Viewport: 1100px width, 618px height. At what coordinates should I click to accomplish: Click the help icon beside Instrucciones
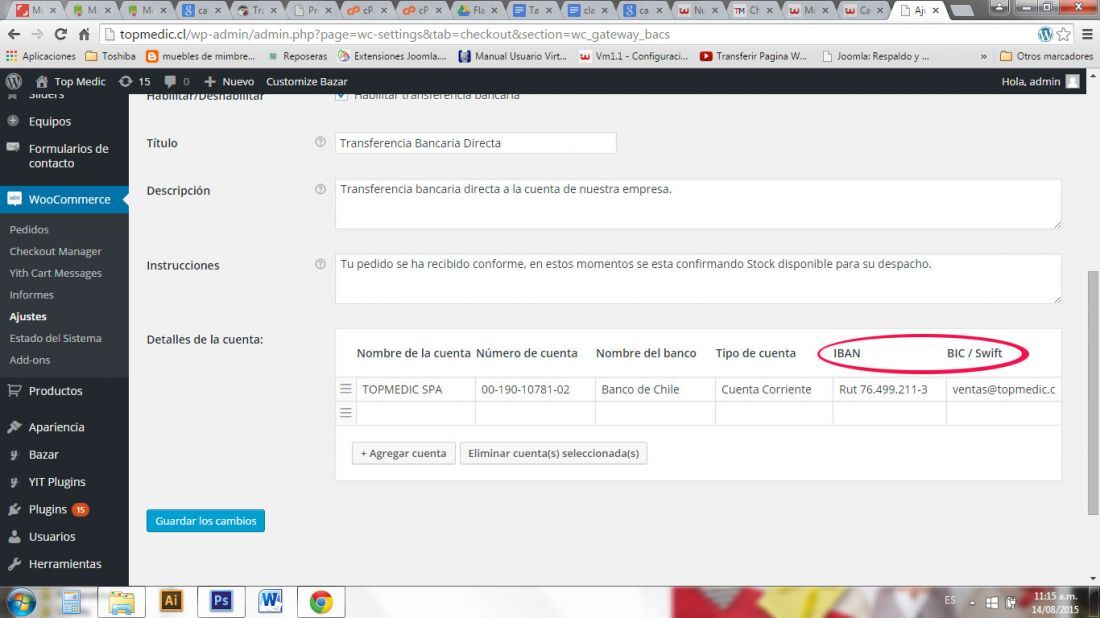(x=321, y=264)
